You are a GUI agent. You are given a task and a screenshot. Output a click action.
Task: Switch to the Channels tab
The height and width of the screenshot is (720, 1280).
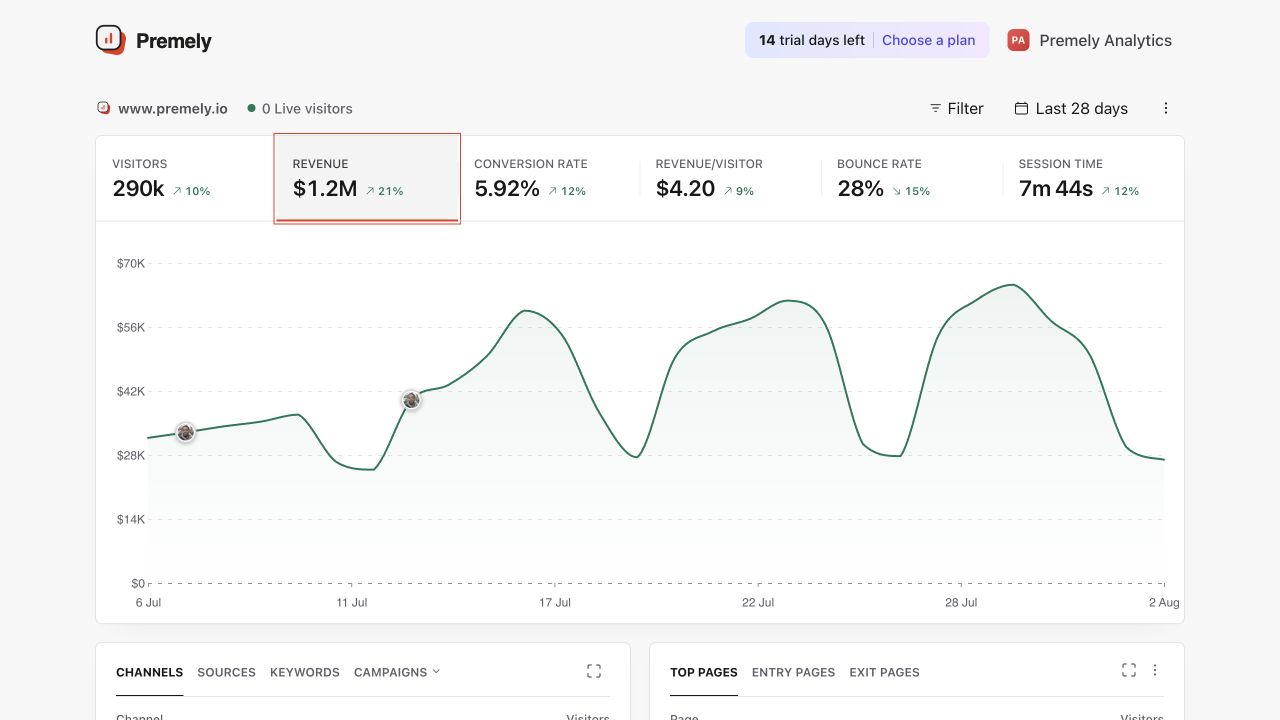(149, 672)
